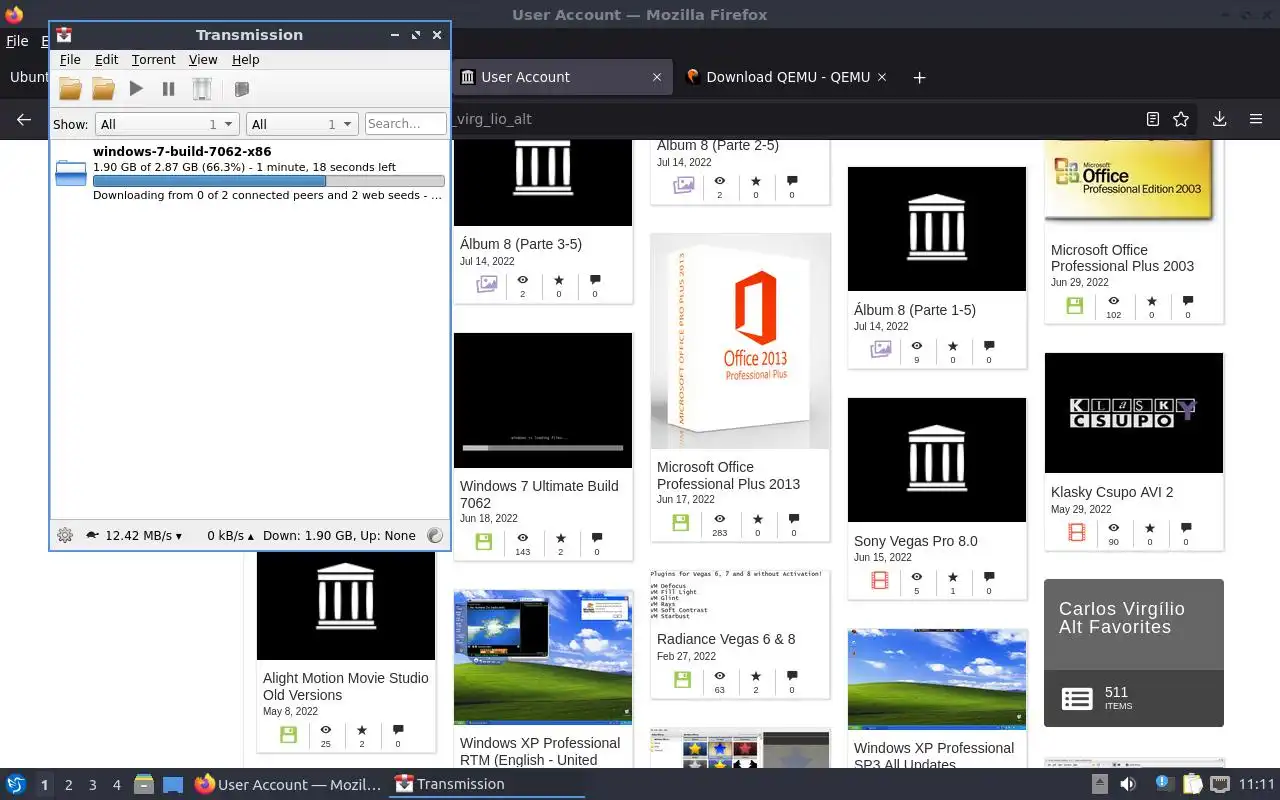Pause the torrent using the pause icon
This screenshot has width=1280, height=800.
pyautogui.click(x=169, y=89)
